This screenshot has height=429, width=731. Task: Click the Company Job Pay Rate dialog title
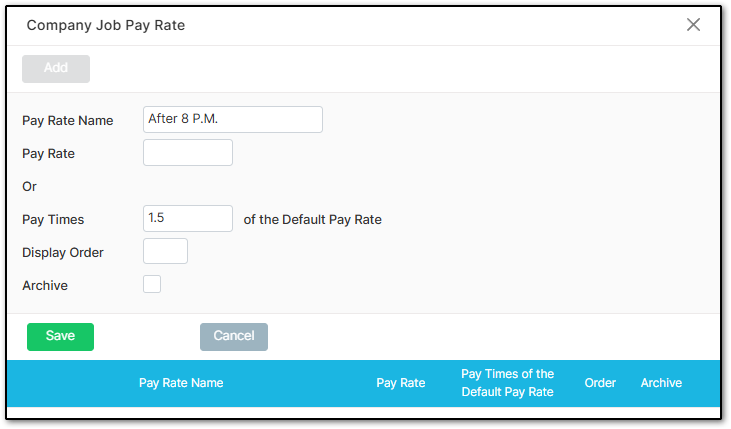click(x=106, y=25)
